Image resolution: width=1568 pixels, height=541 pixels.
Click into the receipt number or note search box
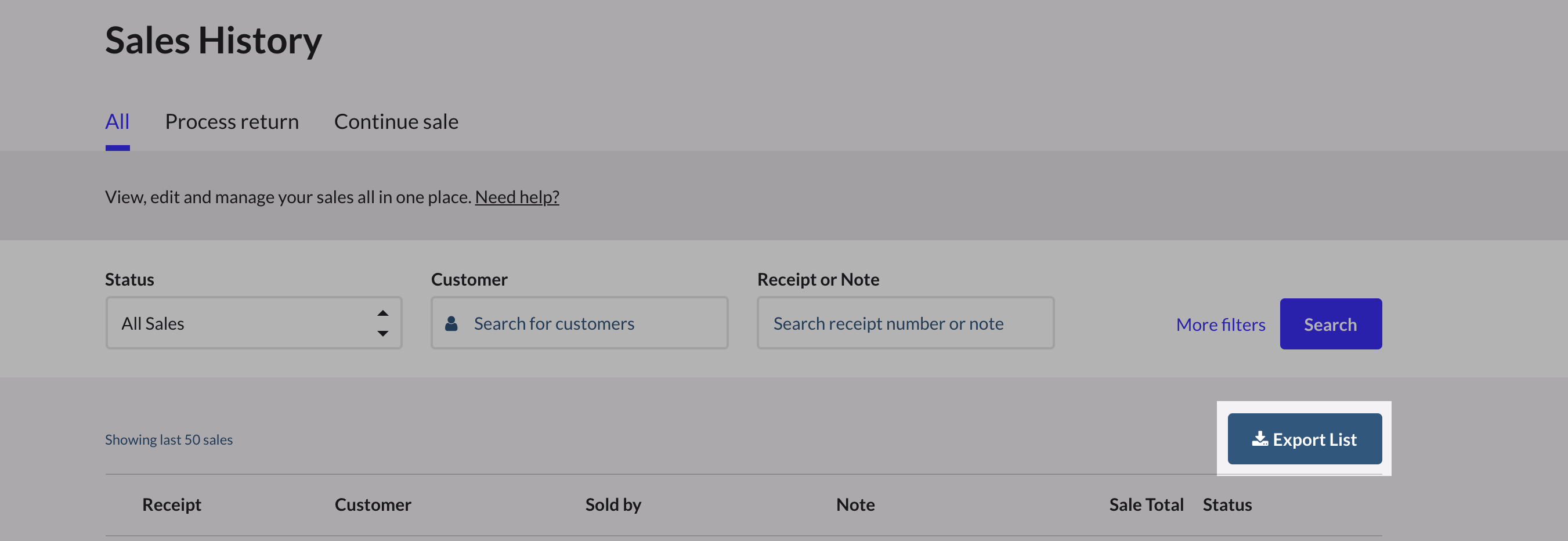[905, 323]
